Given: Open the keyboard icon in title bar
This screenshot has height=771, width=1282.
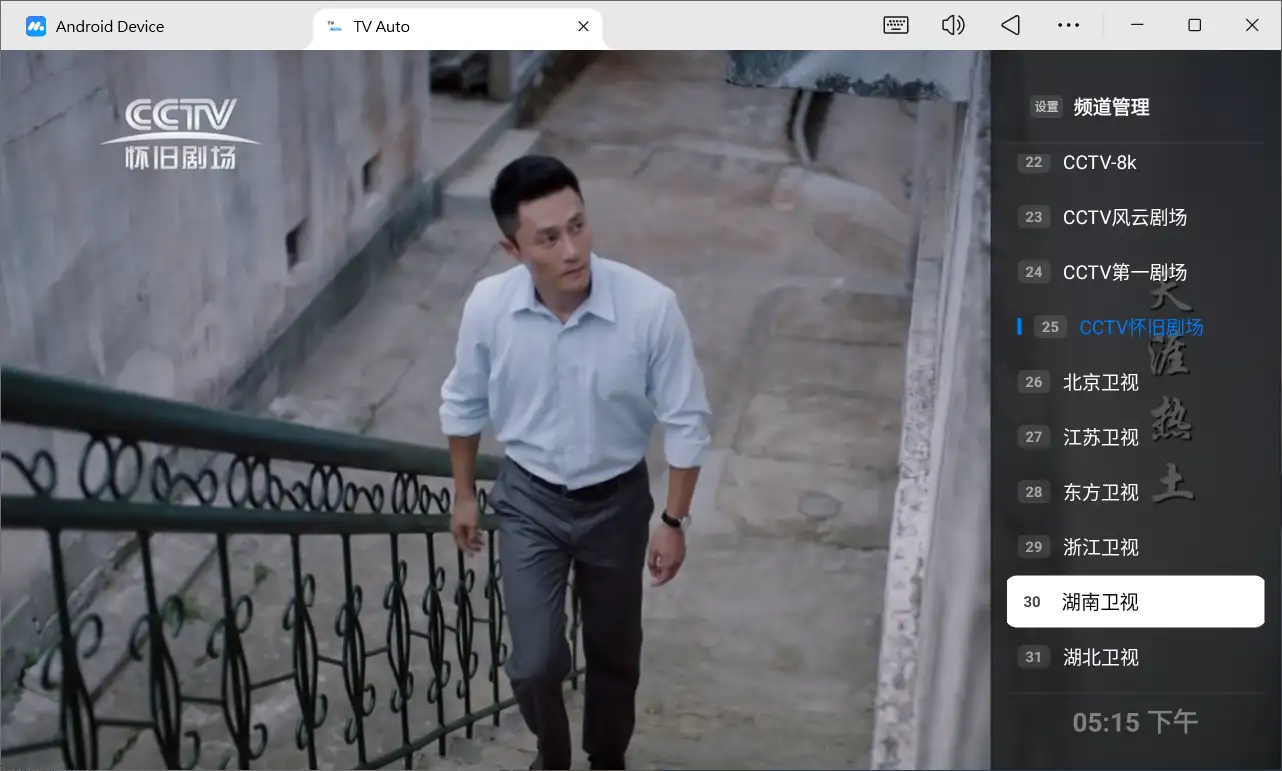Looking at the screenshot, I should click(895, 26).
